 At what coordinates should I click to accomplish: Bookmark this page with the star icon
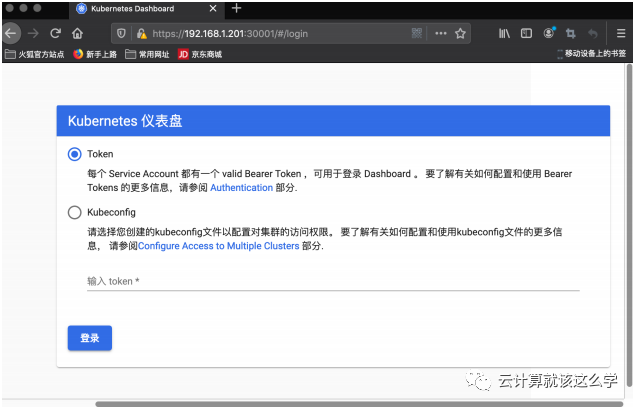pyautogui.click(x=460, y=33)
